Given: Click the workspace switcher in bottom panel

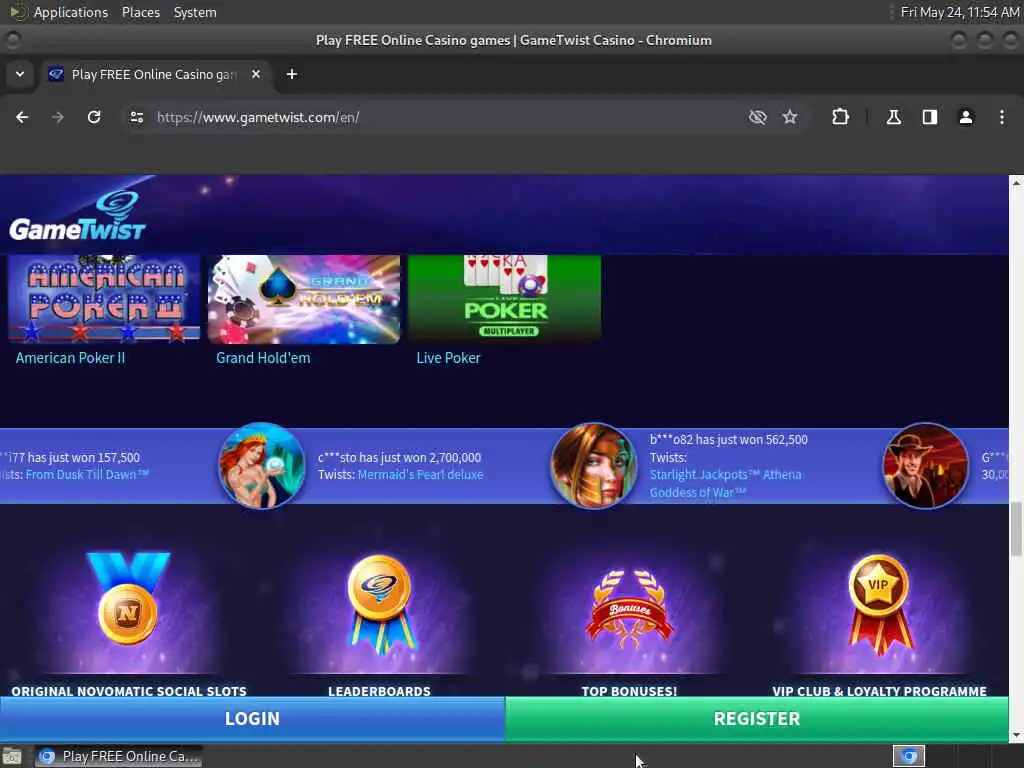Looking at the screenshot, I should click(x=908, y=756).
